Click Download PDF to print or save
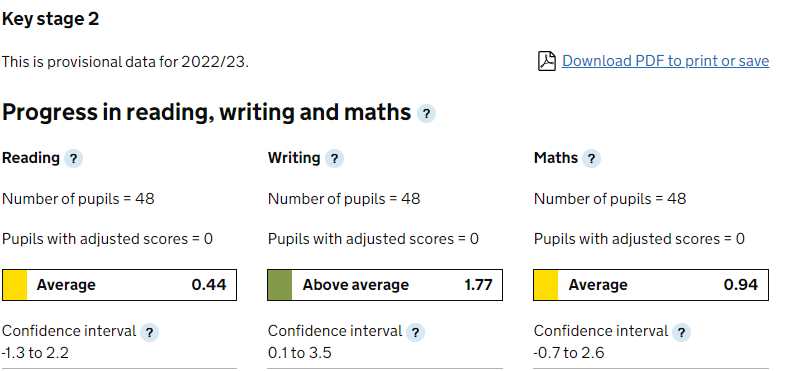 tap(666, 61)
